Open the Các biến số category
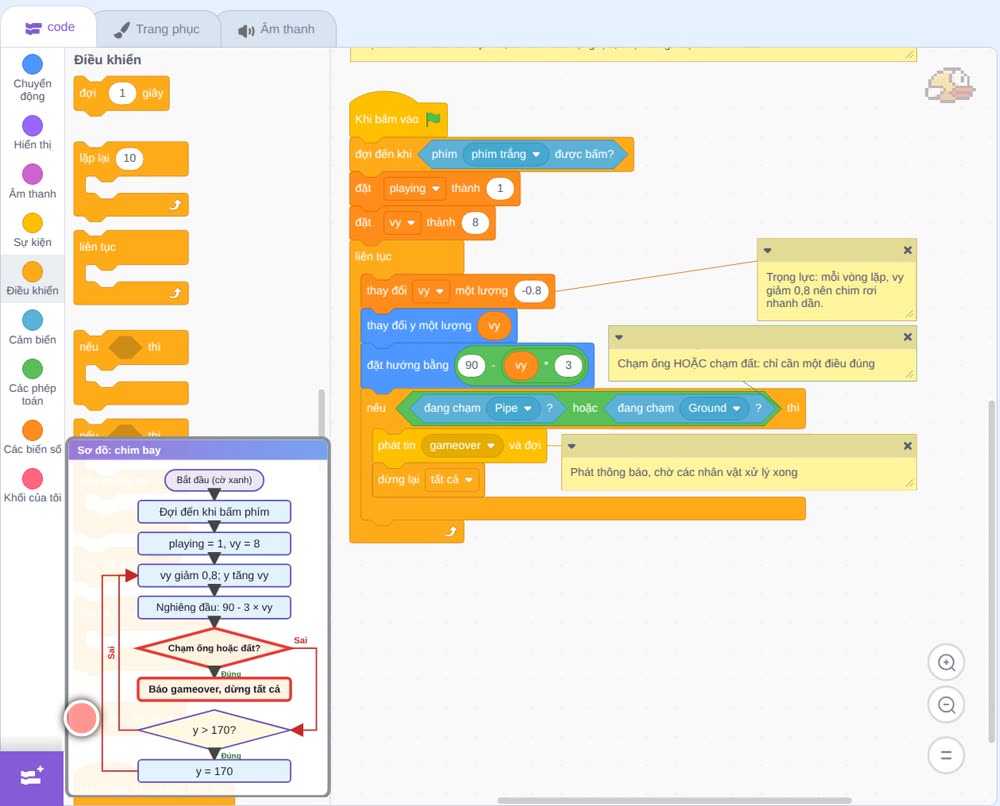1000x806 pixels. pyautogui.click(x=33, y=437)
